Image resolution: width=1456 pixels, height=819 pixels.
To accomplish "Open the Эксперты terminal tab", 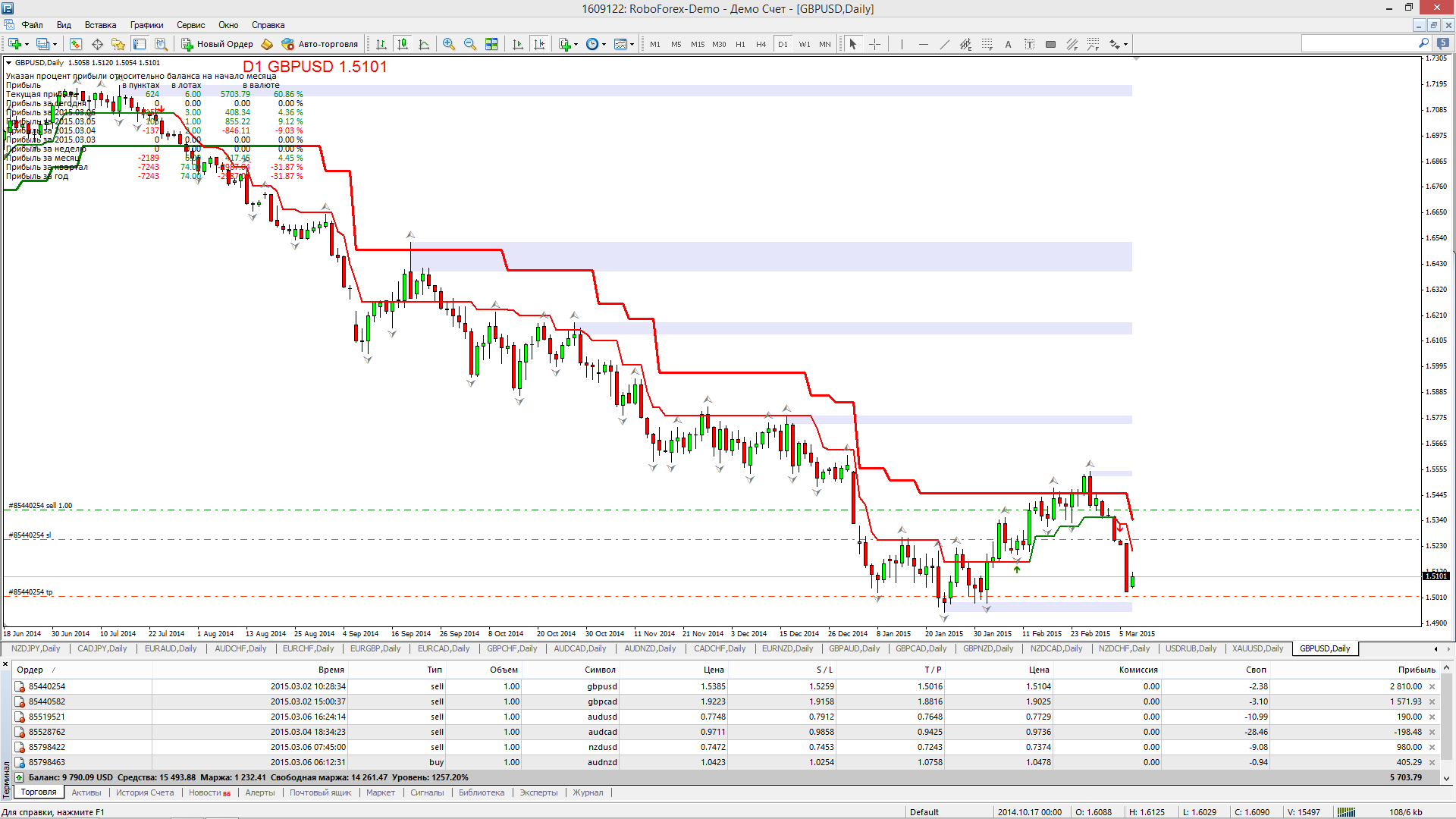I will [x=538, y=792].
